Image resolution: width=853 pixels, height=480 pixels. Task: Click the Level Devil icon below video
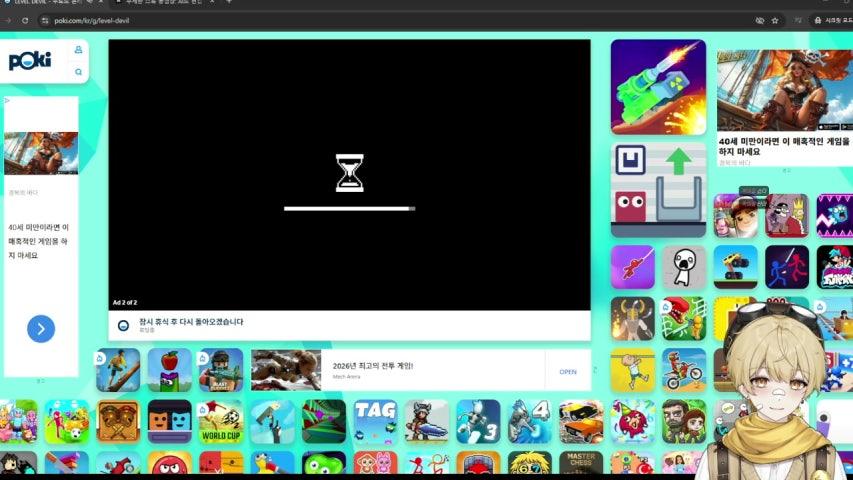(123, 325)
